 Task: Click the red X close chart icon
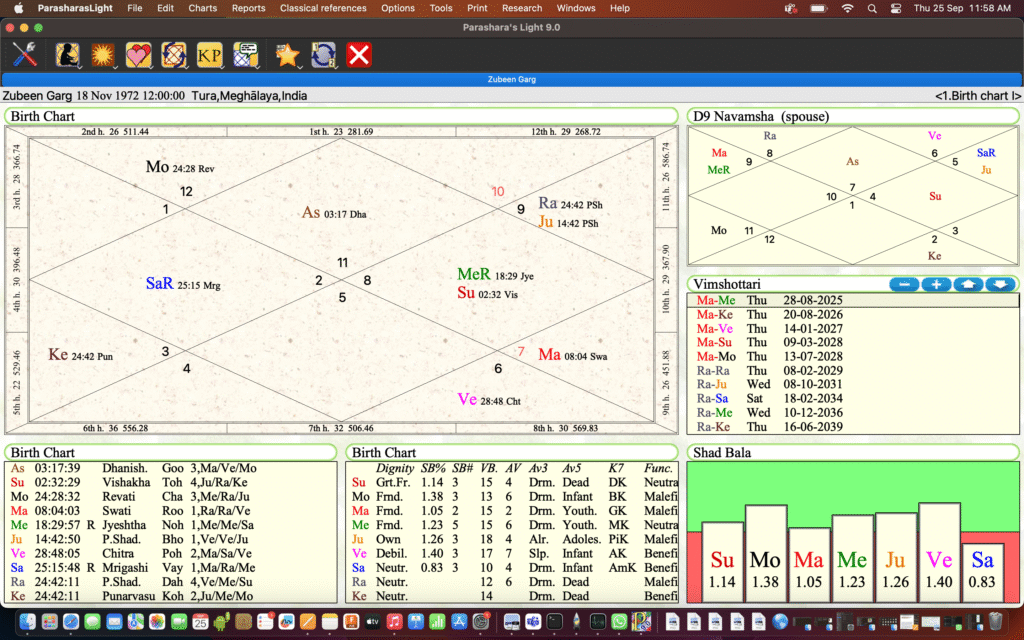[359, 54]
